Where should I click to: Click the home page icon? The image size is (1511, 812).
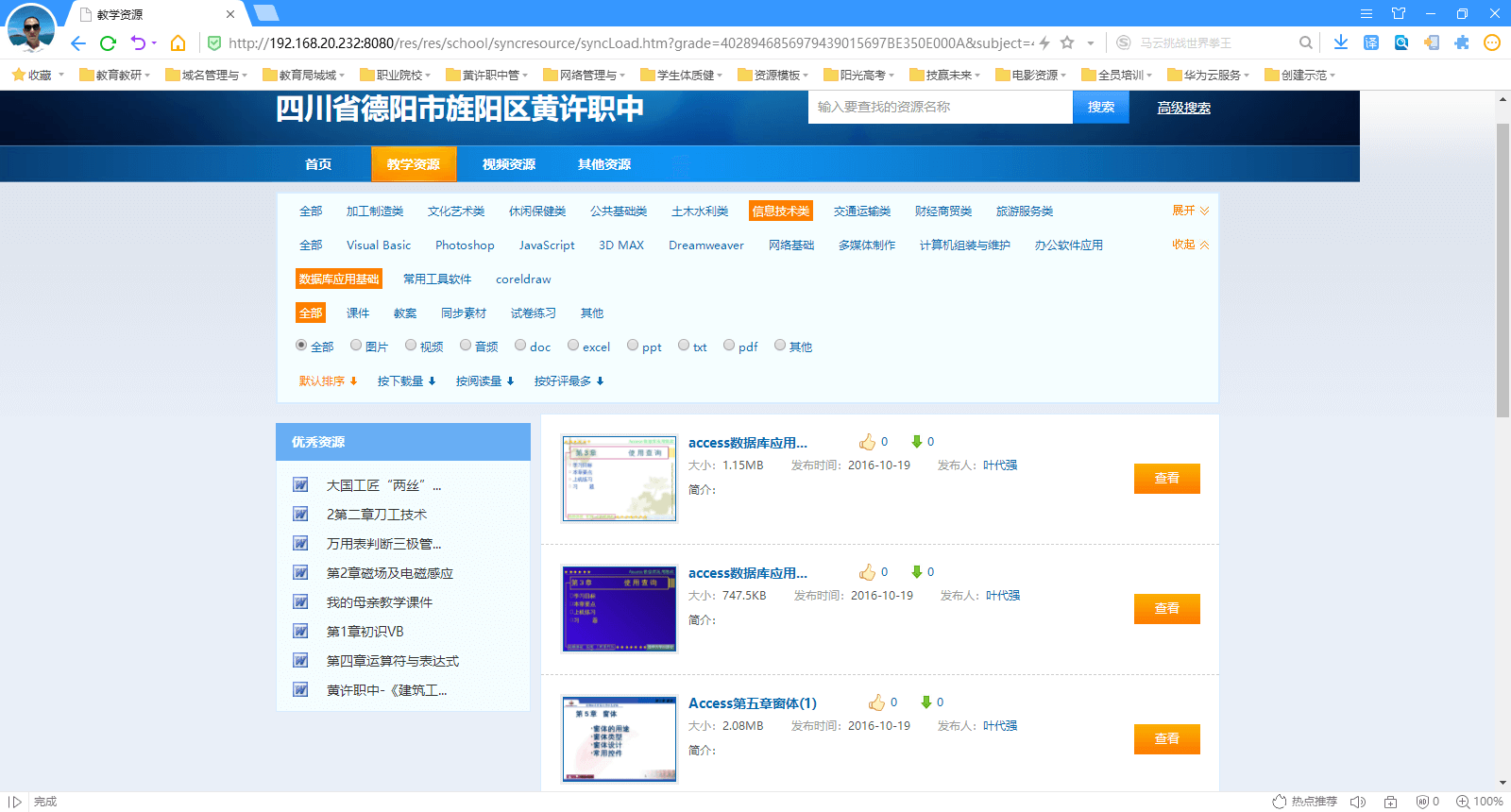178,42
